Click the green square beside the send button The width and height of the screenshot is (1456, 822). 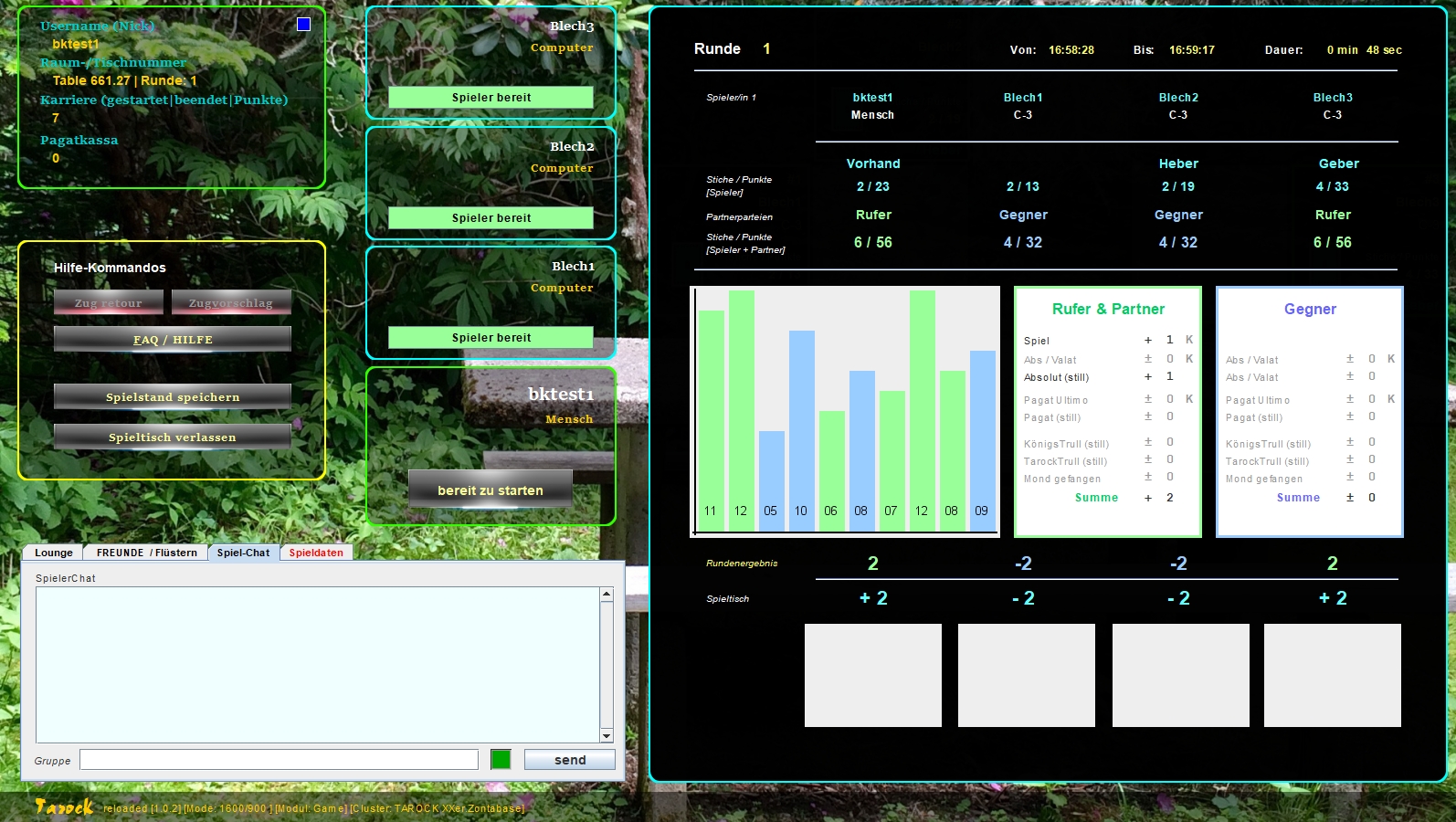pyautogui.click(x=501, y=759)
